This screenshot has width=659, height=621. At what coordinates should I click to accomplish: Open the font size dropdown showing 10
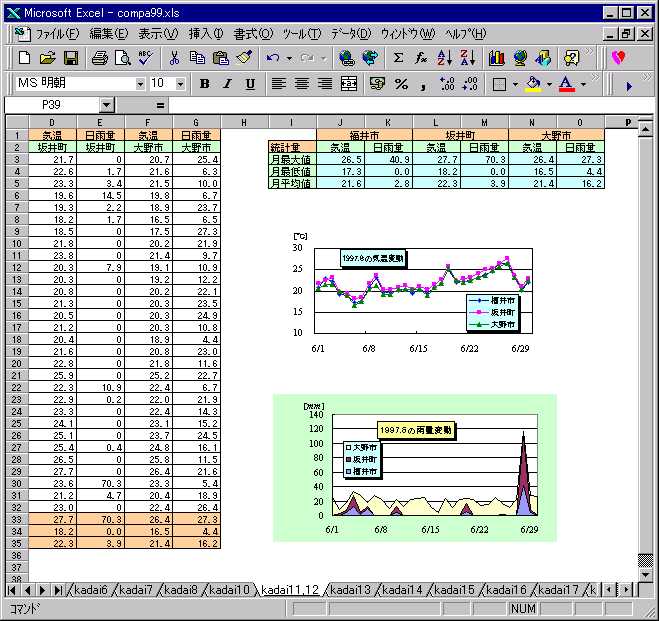[180, 84]
